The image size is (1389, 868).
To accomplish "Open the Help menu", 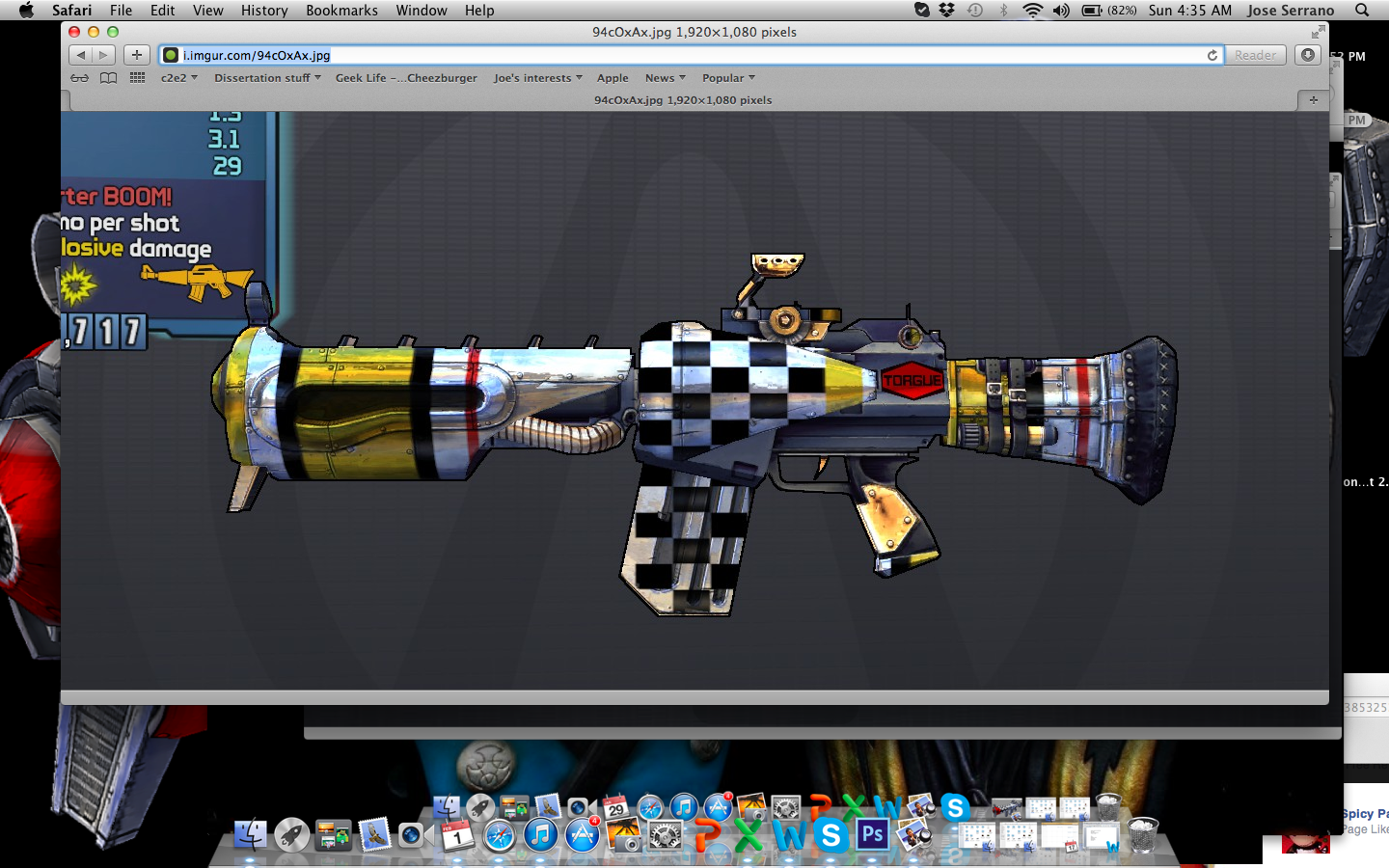I will pos(479,10).
